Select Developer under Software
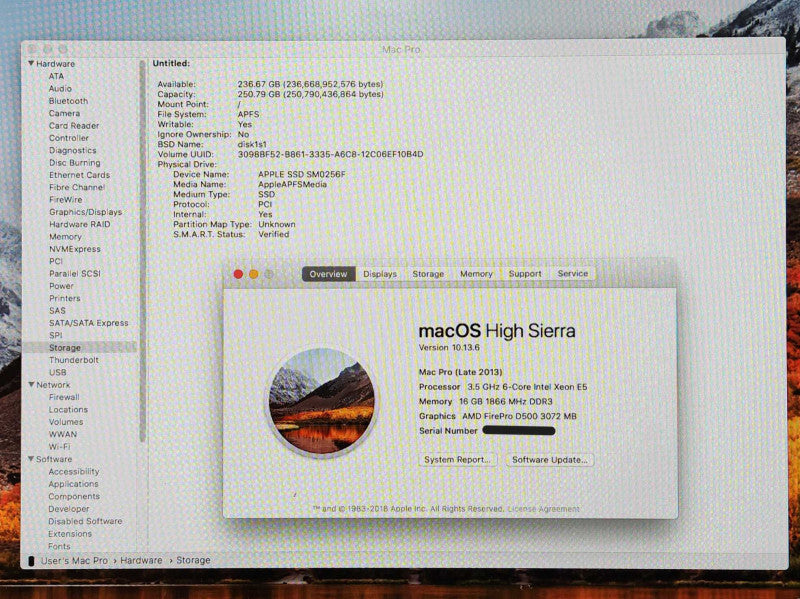 [x=68, y=509]
